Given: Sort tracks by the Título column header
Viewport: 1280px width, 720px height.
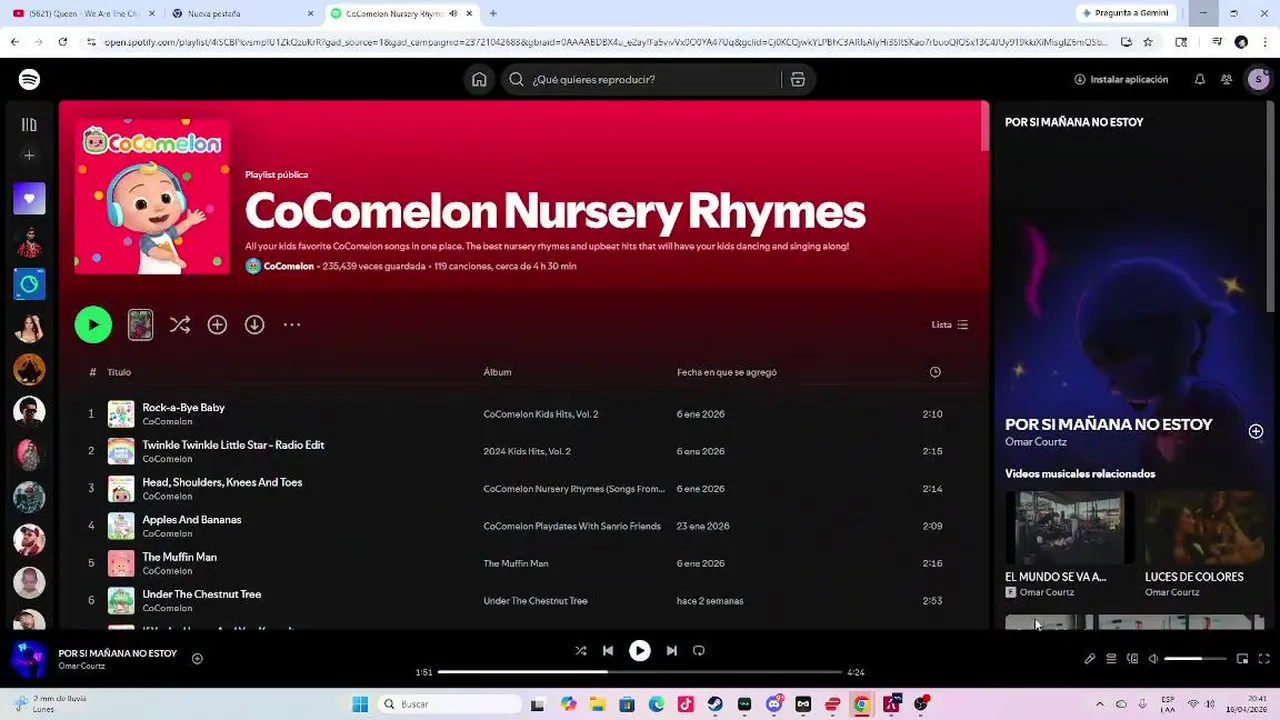Looking at the screenshot, I should coord(119,372).
